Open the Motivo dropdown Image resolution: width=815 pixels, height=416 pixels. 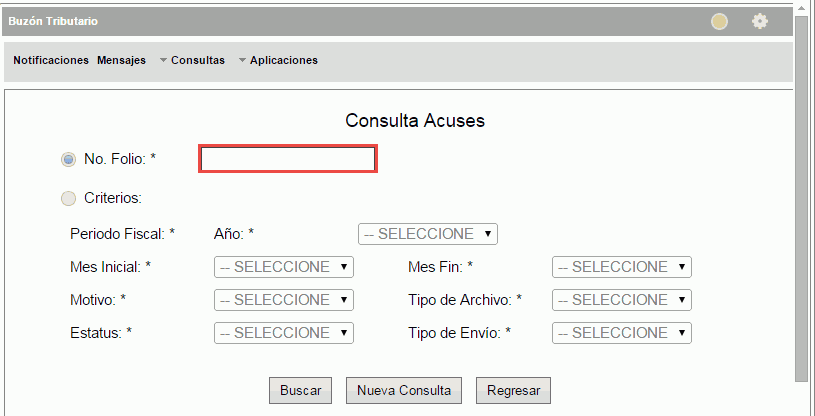[x=284, y=300]
